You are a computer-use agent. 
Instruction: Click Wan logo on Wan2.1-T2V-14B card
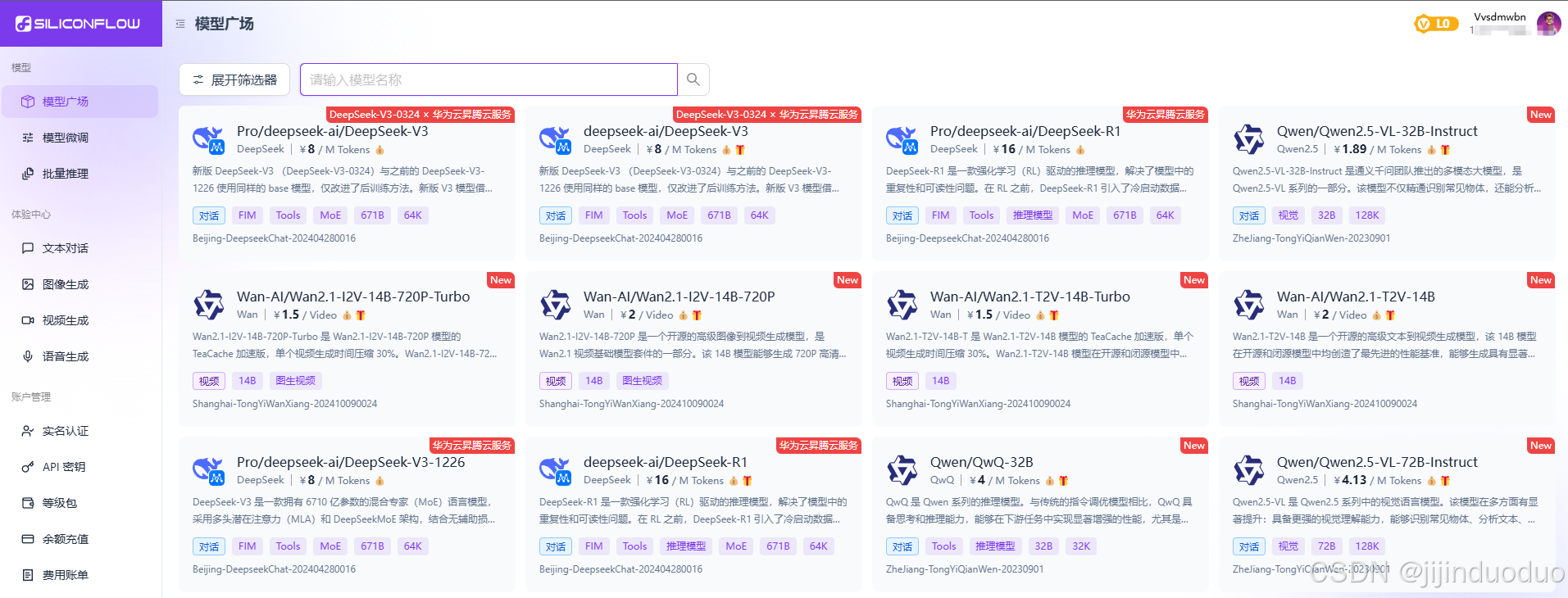click(1249, 306)
